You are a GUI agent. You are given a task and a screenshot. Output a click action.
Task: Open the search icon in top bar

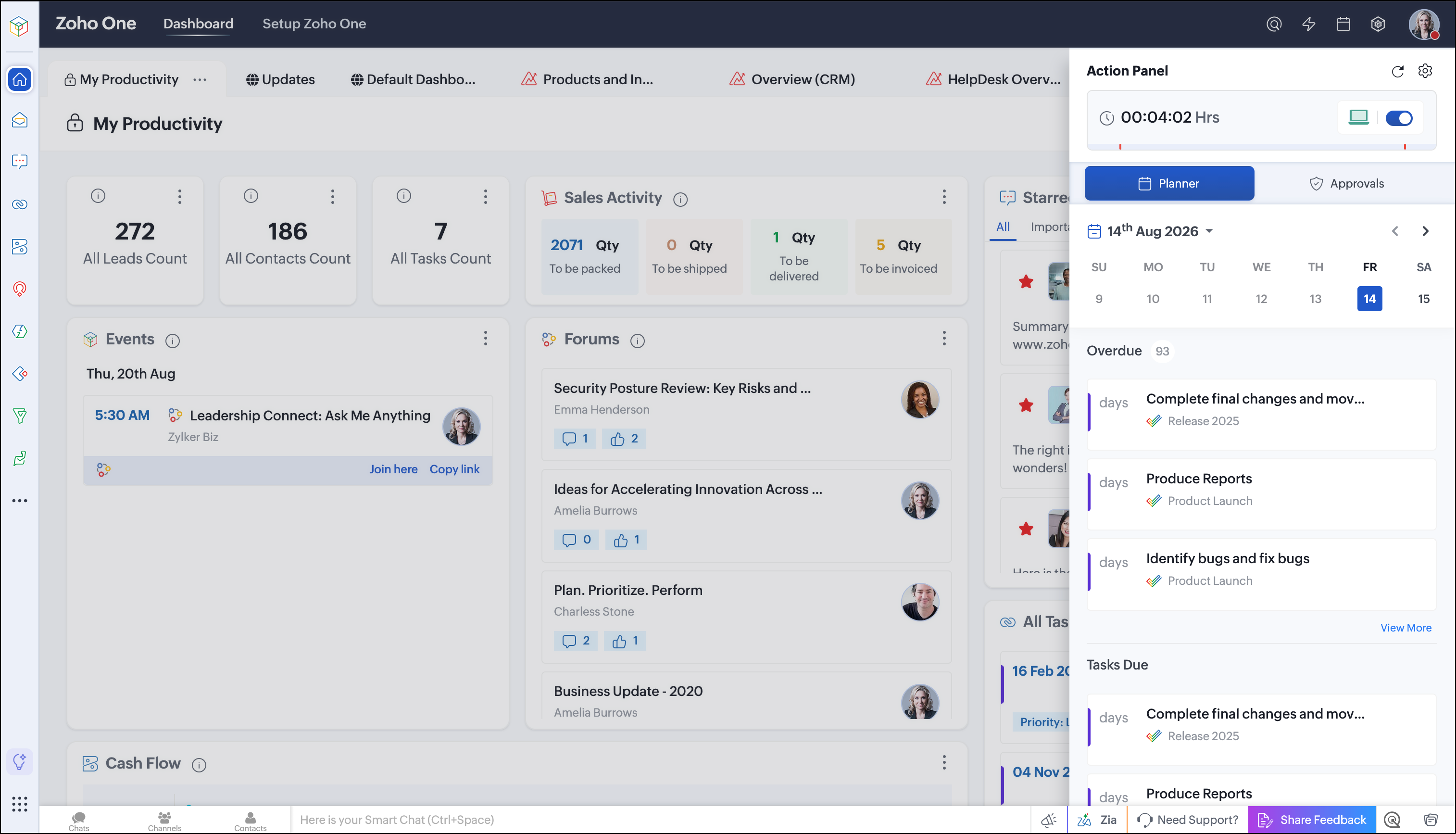click(1274, 24)
